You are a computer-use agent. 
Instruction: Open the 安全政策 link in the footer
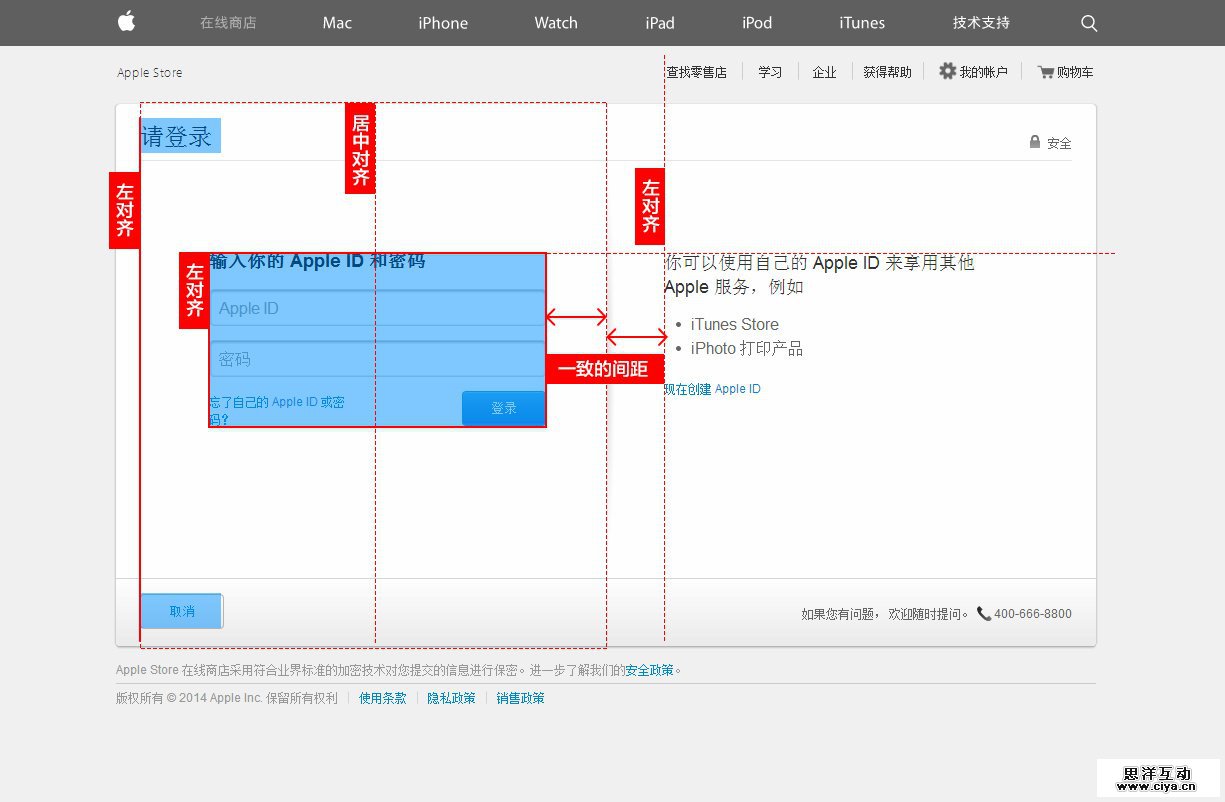click(650, 670)
